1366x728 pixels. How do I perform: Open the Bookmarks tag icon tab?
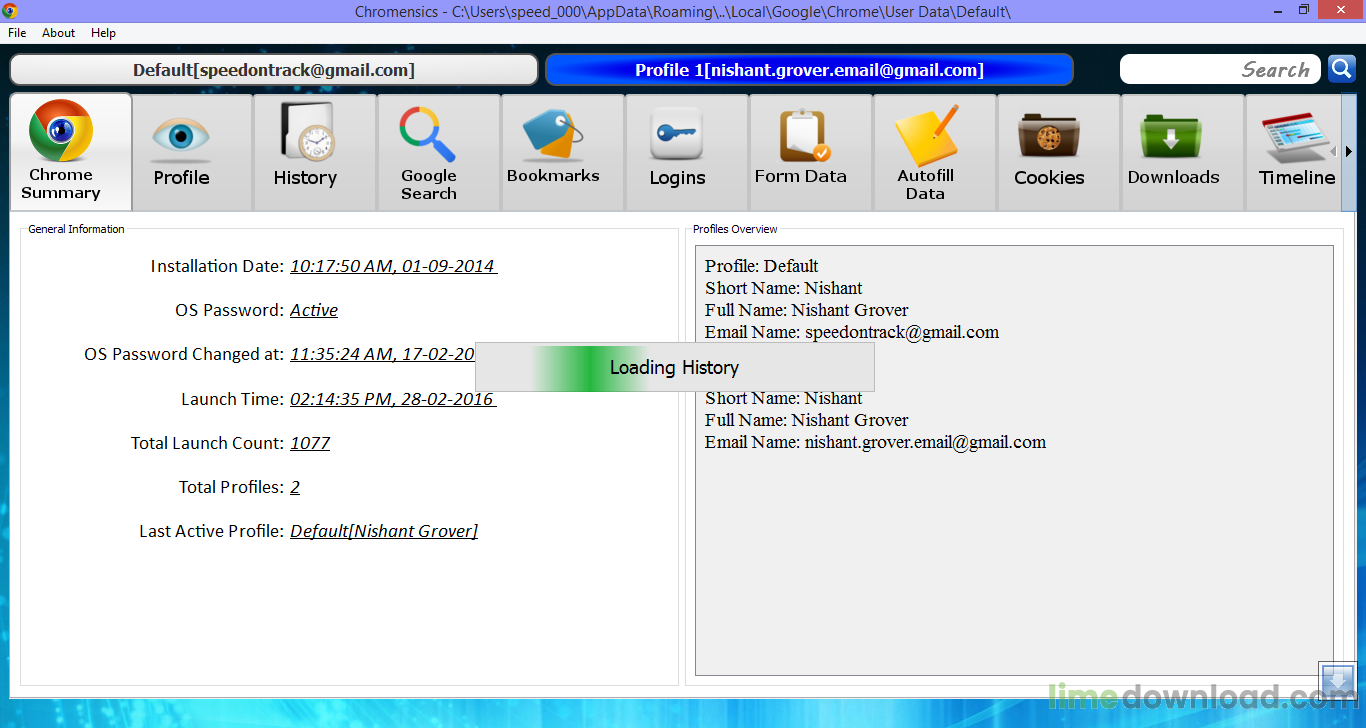(x=563, y=152)
